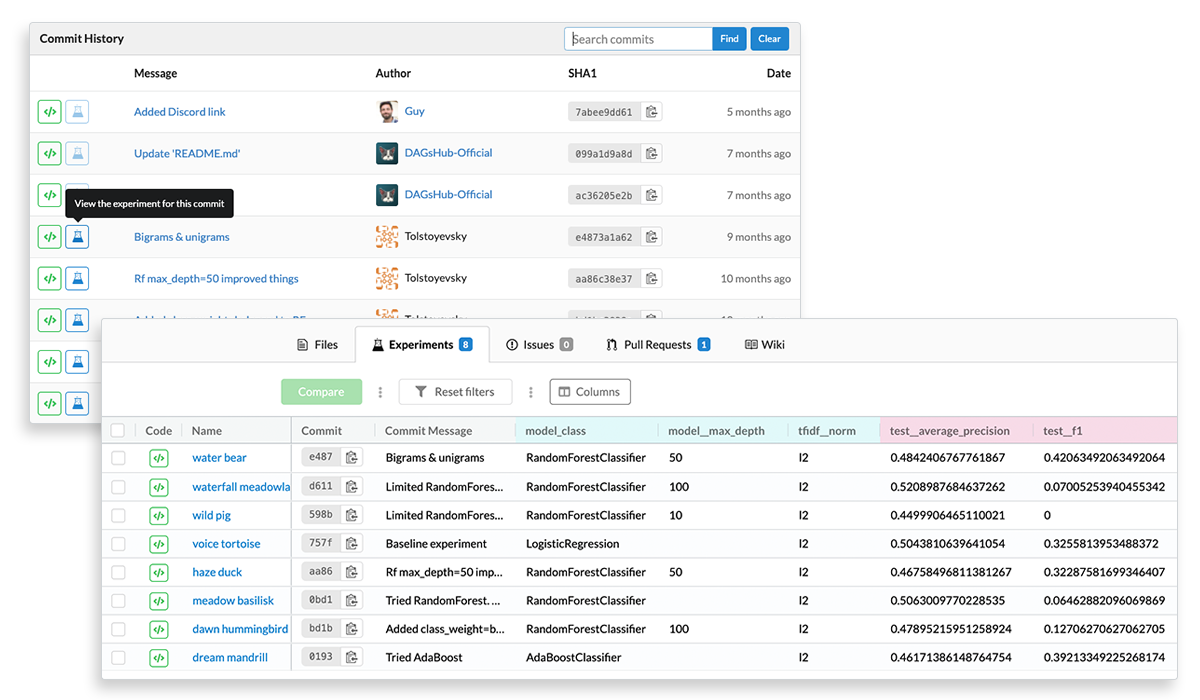Switch to the Files tab
Image resolution: width=1200 pixels, height=700 pixels.
317,345
